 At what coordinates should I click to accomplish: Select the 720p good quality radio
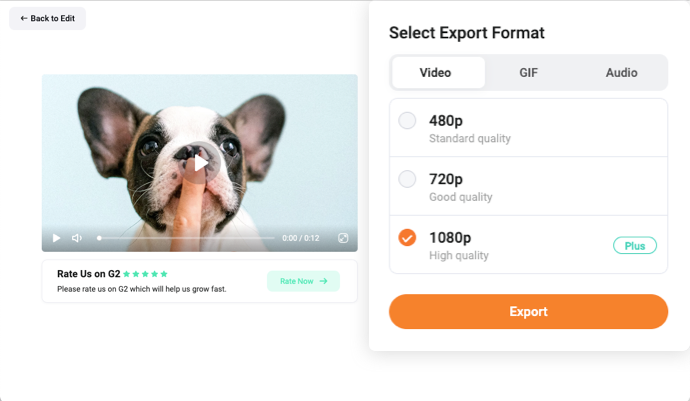[407, 179]
